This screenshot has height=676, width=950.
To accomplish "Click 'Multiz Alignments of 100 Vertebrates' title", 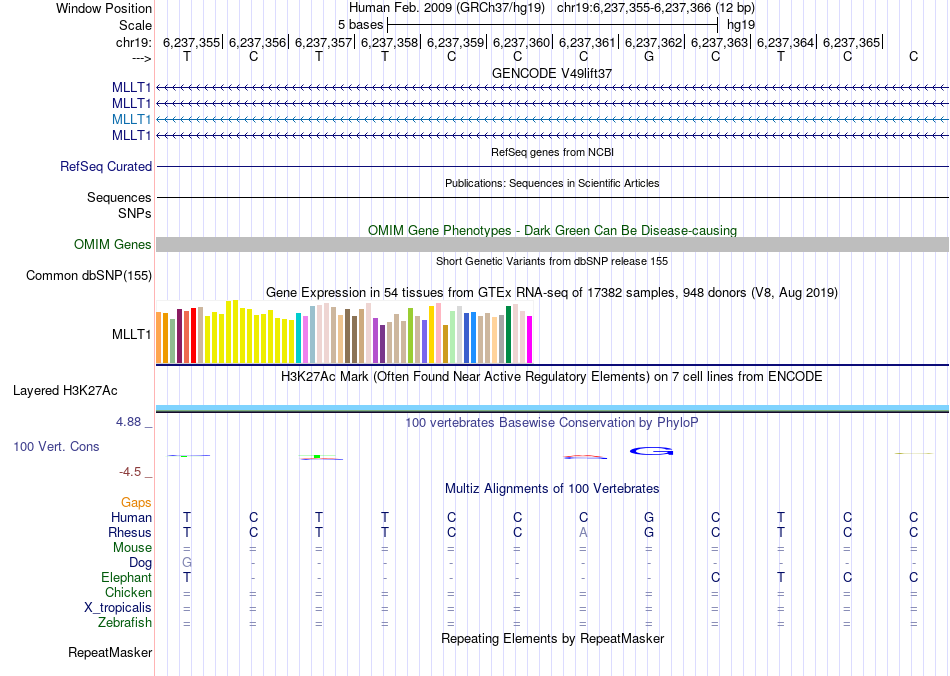I will [552, 489].
